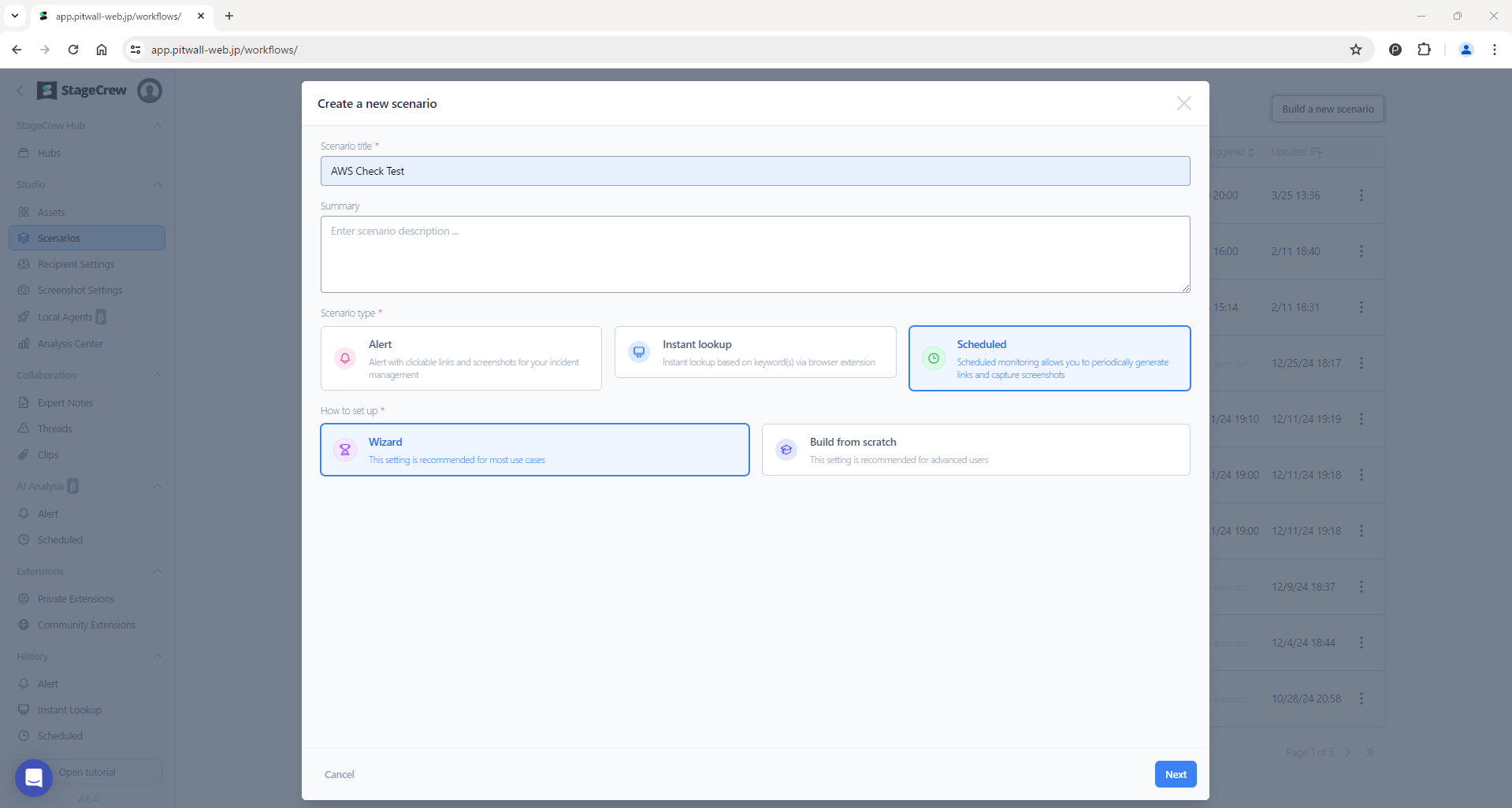Click Cancel in the dialog
This screenshot has height=808, width=1512.
click(x=340, y=774)
